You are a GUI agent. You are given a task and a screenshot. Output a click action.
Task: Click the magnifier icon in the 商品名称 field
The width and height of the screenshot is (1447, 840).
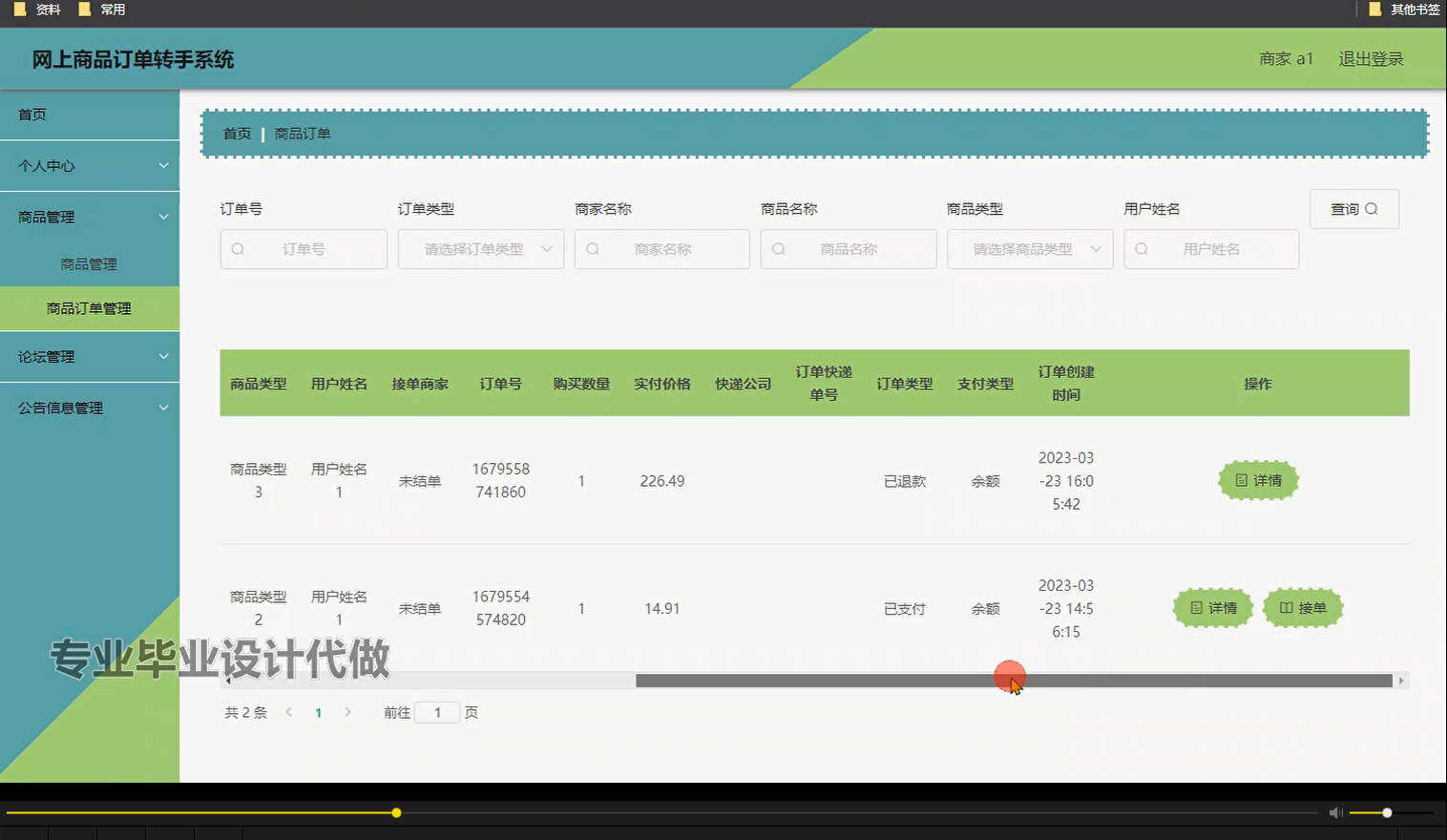click(779, 249)
